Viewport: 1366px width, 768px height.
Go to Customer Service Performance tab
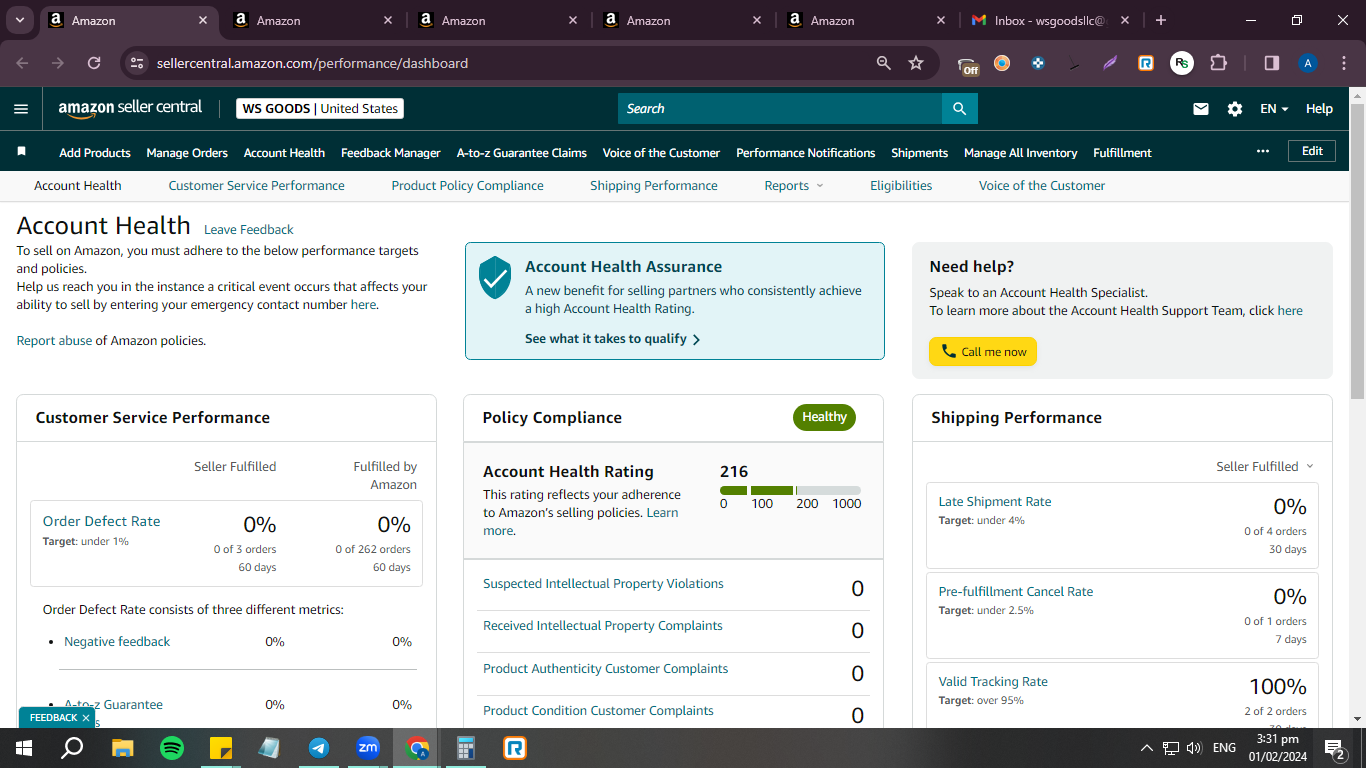(256, 186)
